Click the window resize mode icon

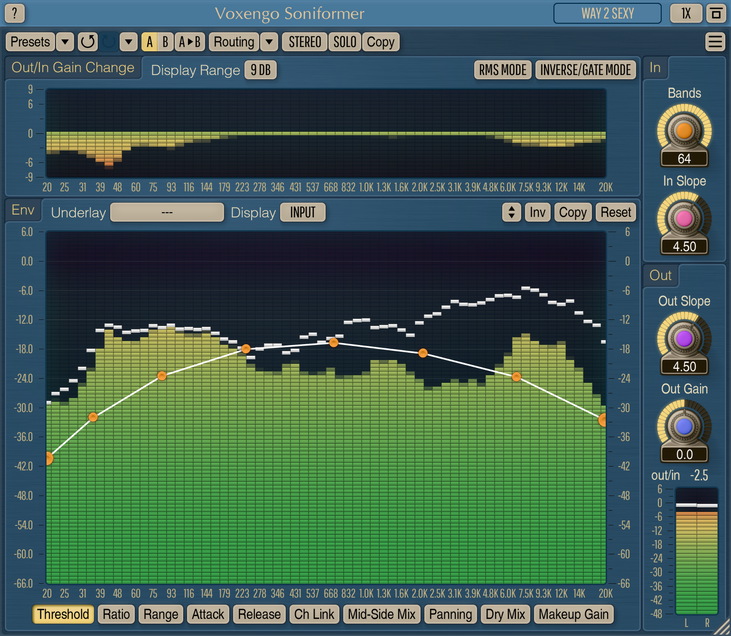[716, 14]
